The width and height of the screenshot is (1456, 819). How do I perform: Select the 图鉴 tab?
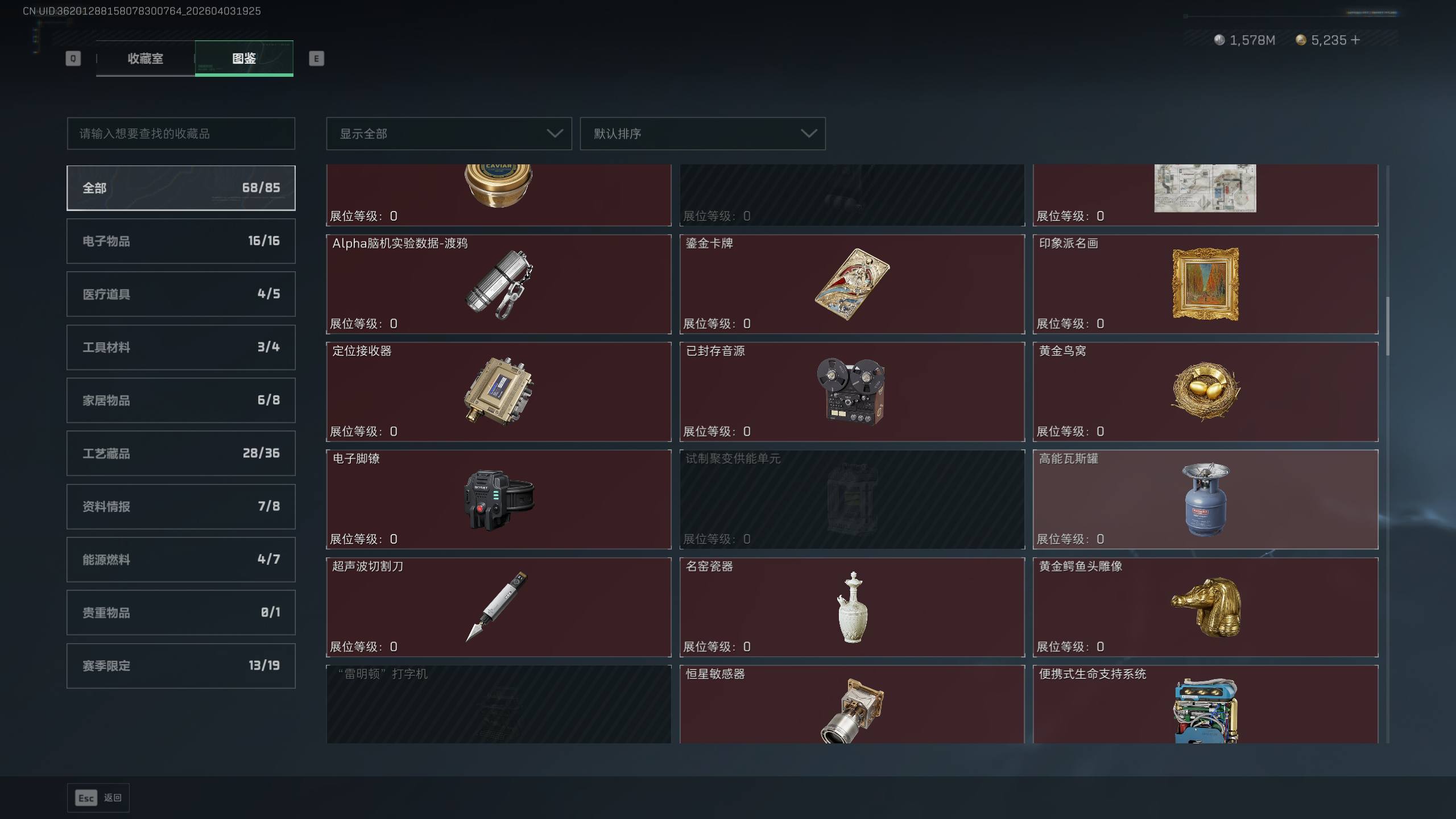(244, 58)
